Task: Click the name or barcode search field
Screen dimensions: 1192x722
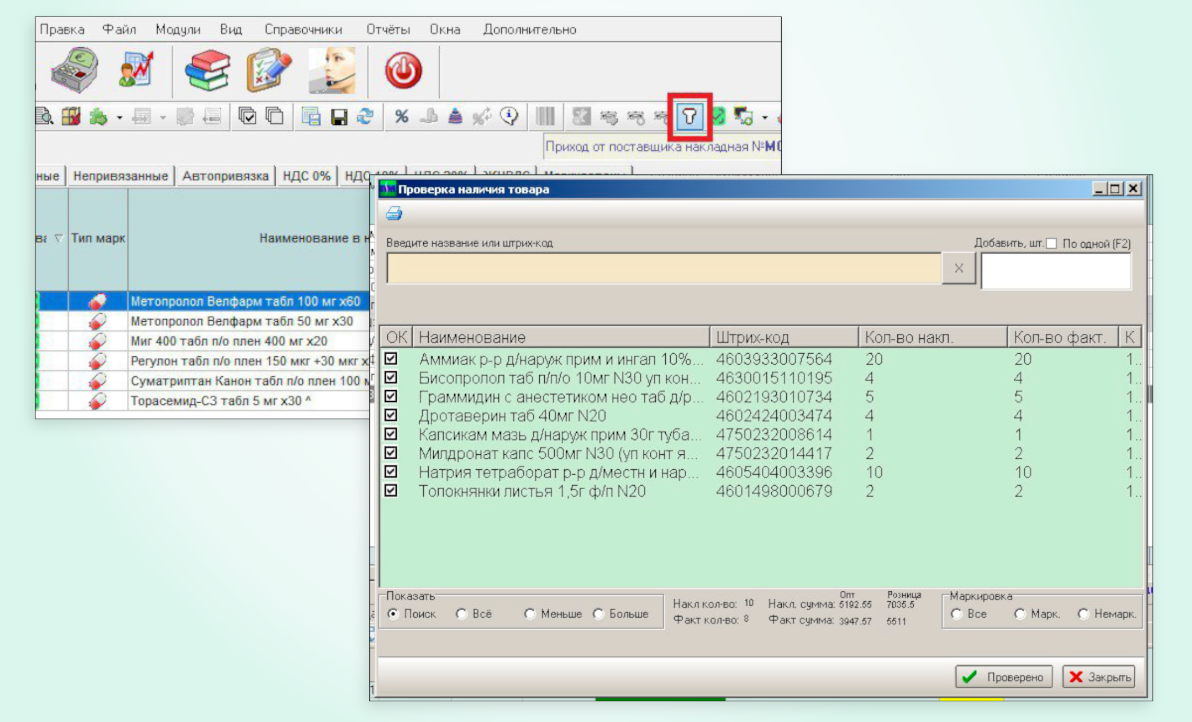Action: 664,269
